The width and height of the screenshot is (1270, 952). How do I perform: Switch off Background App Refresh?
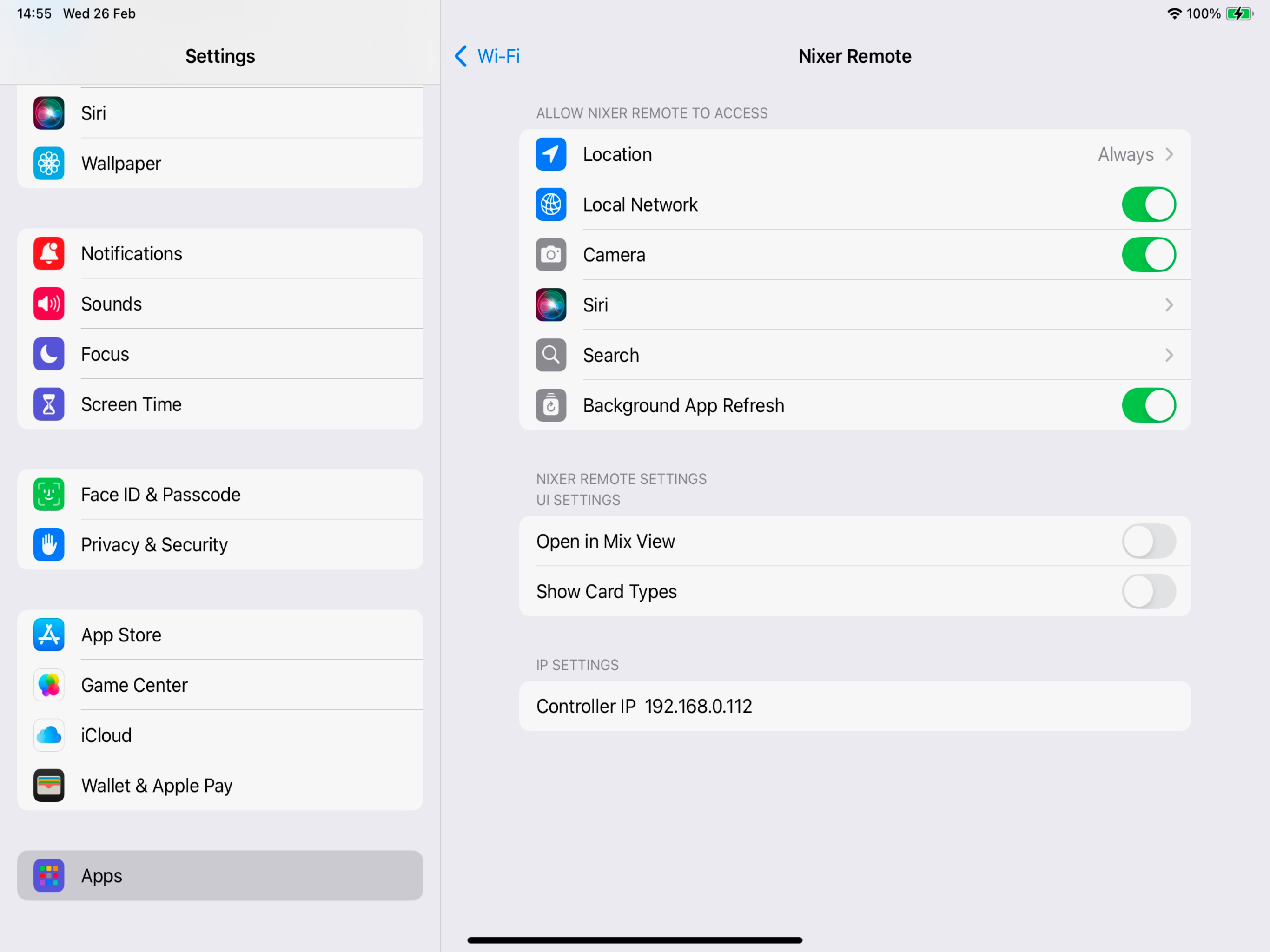point(1148,405)
